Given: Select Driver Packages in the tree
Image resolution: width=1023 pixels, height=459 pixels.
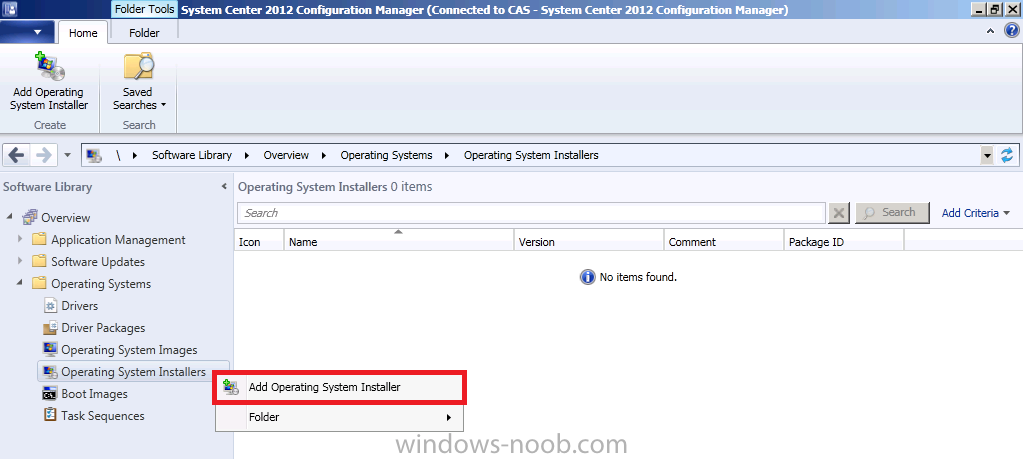Looking at the screenshot, I should point(103,328).
